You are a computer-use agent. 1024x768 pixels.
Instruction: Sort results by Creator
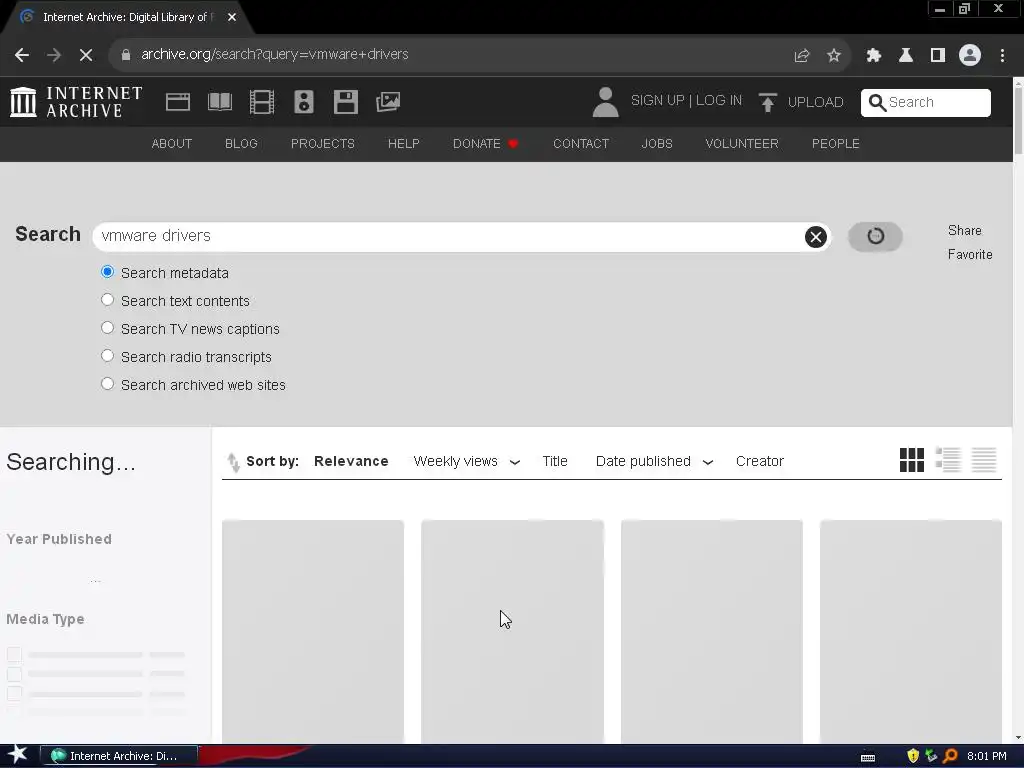[x=760, y=462]
